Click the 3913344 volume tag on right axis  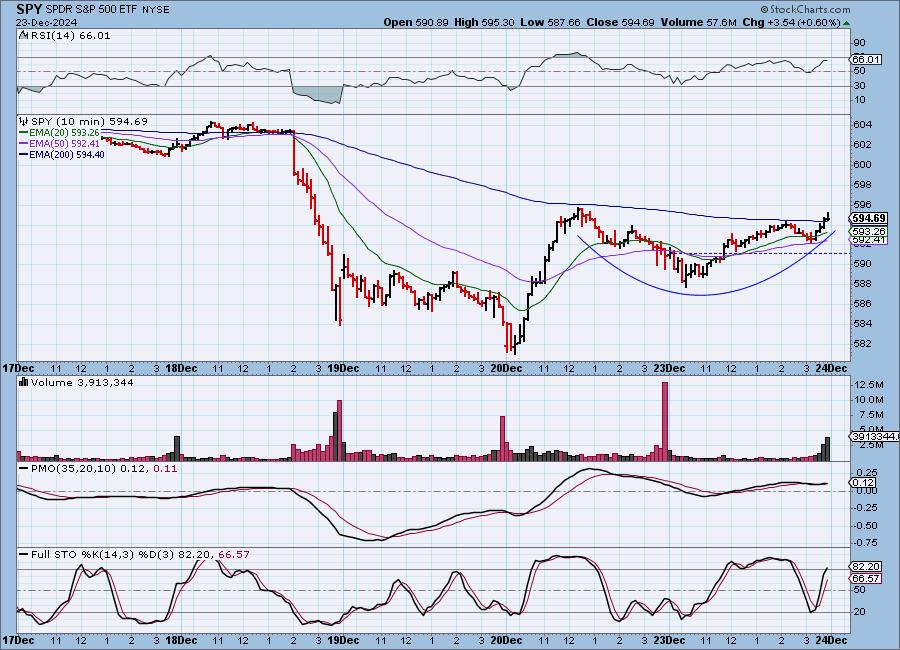(874, 437)
